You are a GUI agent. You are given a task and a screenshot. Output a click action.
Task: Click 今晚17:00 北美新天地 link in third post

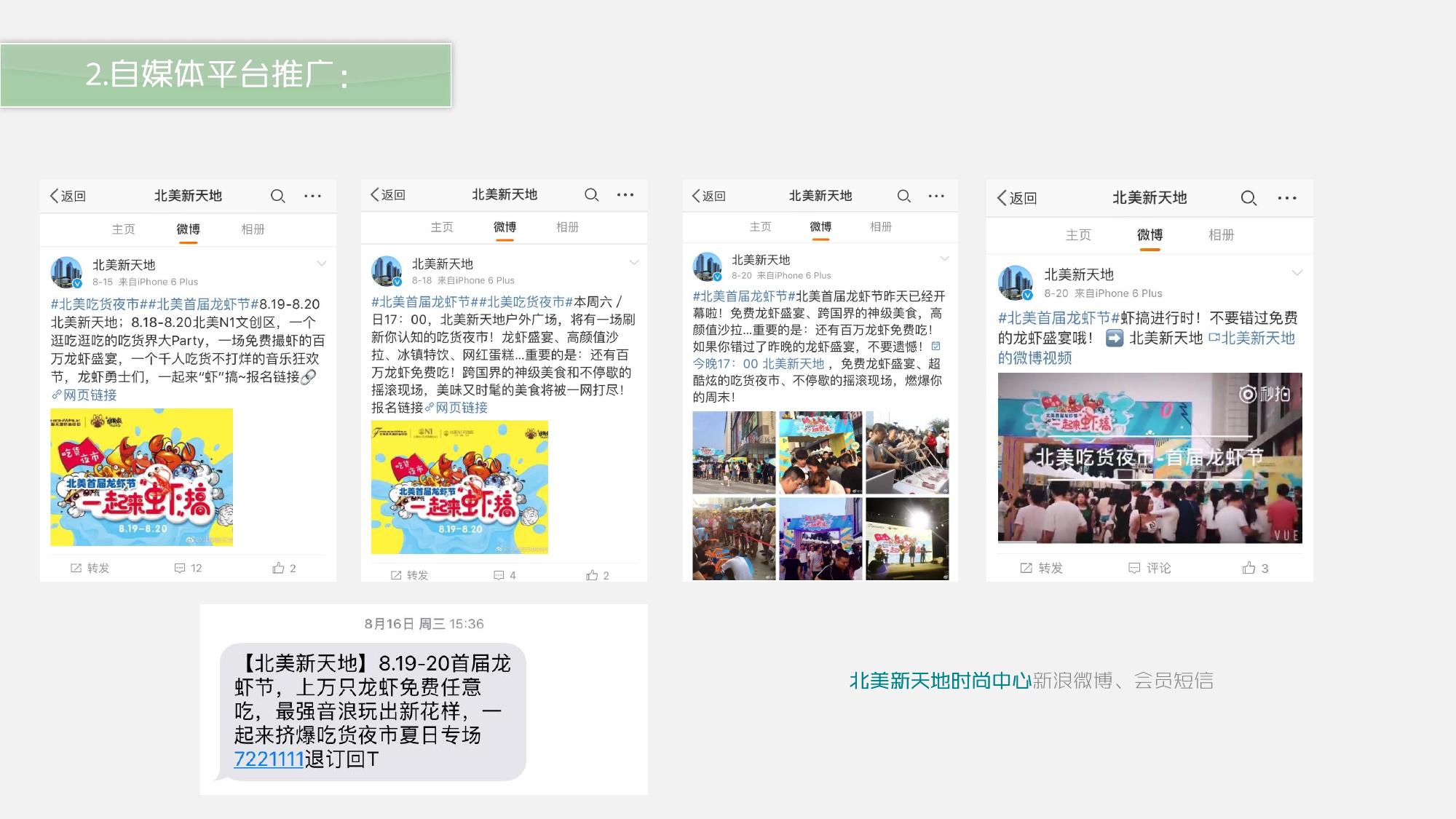(759, 363)
